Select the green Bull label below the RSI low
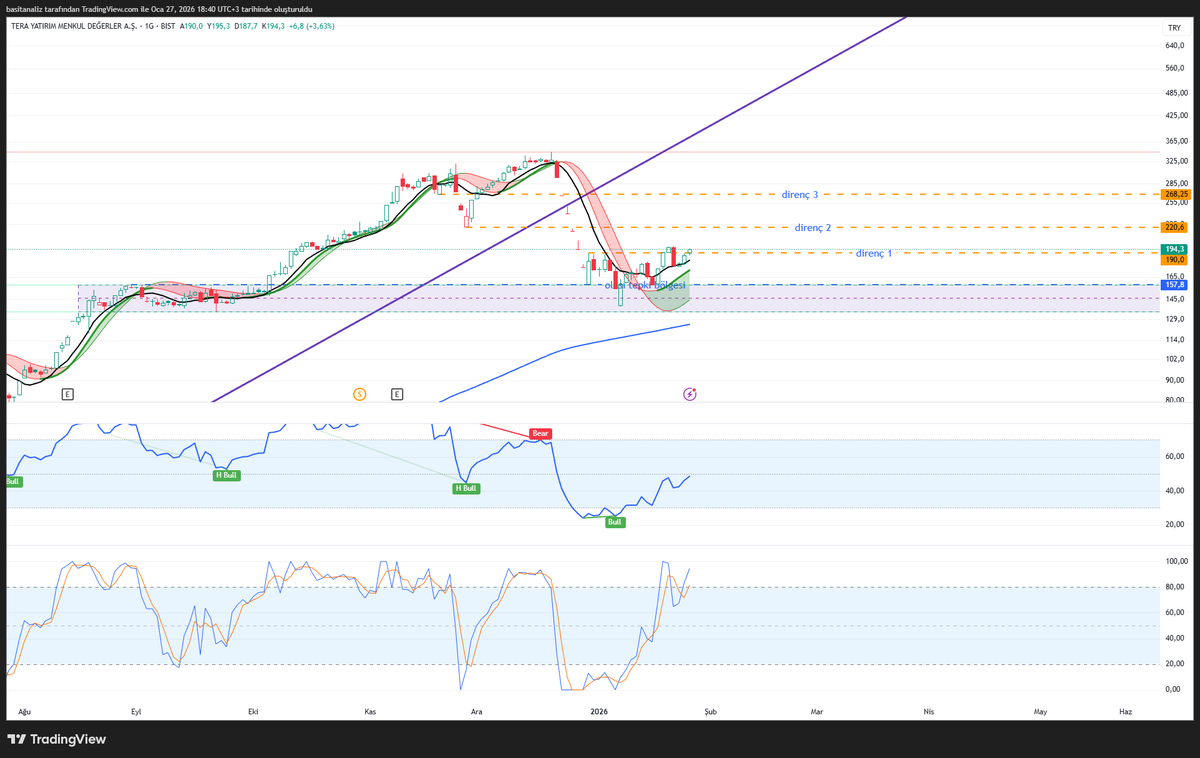Screen dimensions: 1200x758 pyautogui.click(x=615, y=522)
